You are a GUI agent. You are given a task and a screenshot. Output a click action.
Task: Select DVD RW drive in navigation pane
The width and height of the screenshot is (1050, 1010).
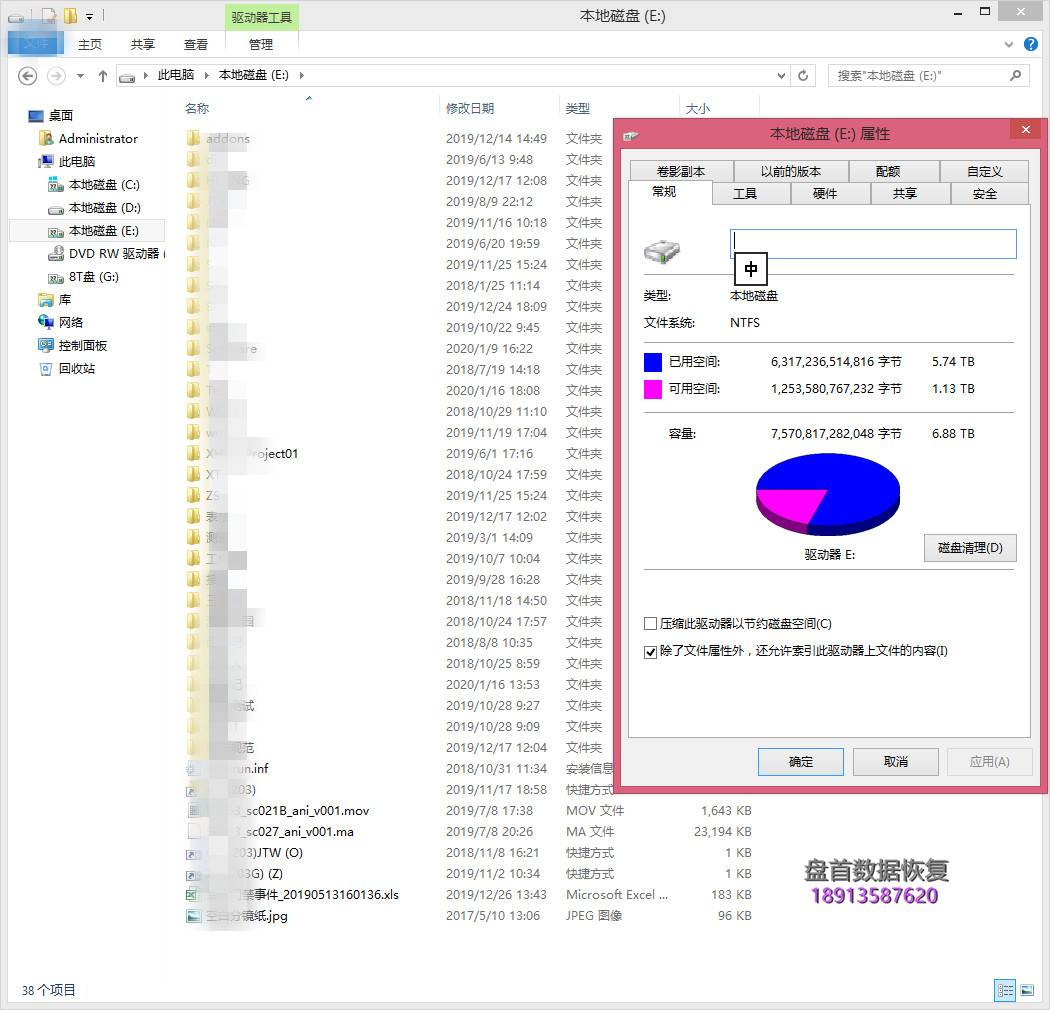tap(113, 254)
